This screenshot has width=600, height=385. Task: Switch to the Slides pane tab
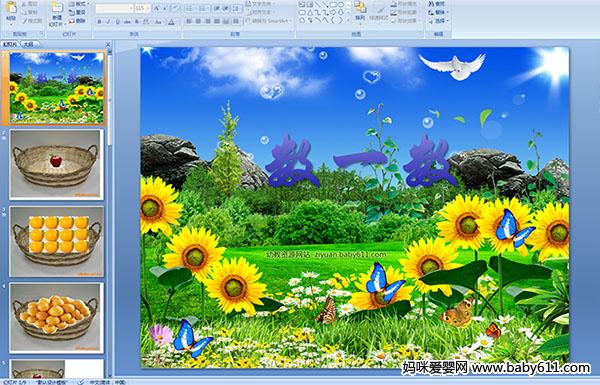tap(9, 44)
